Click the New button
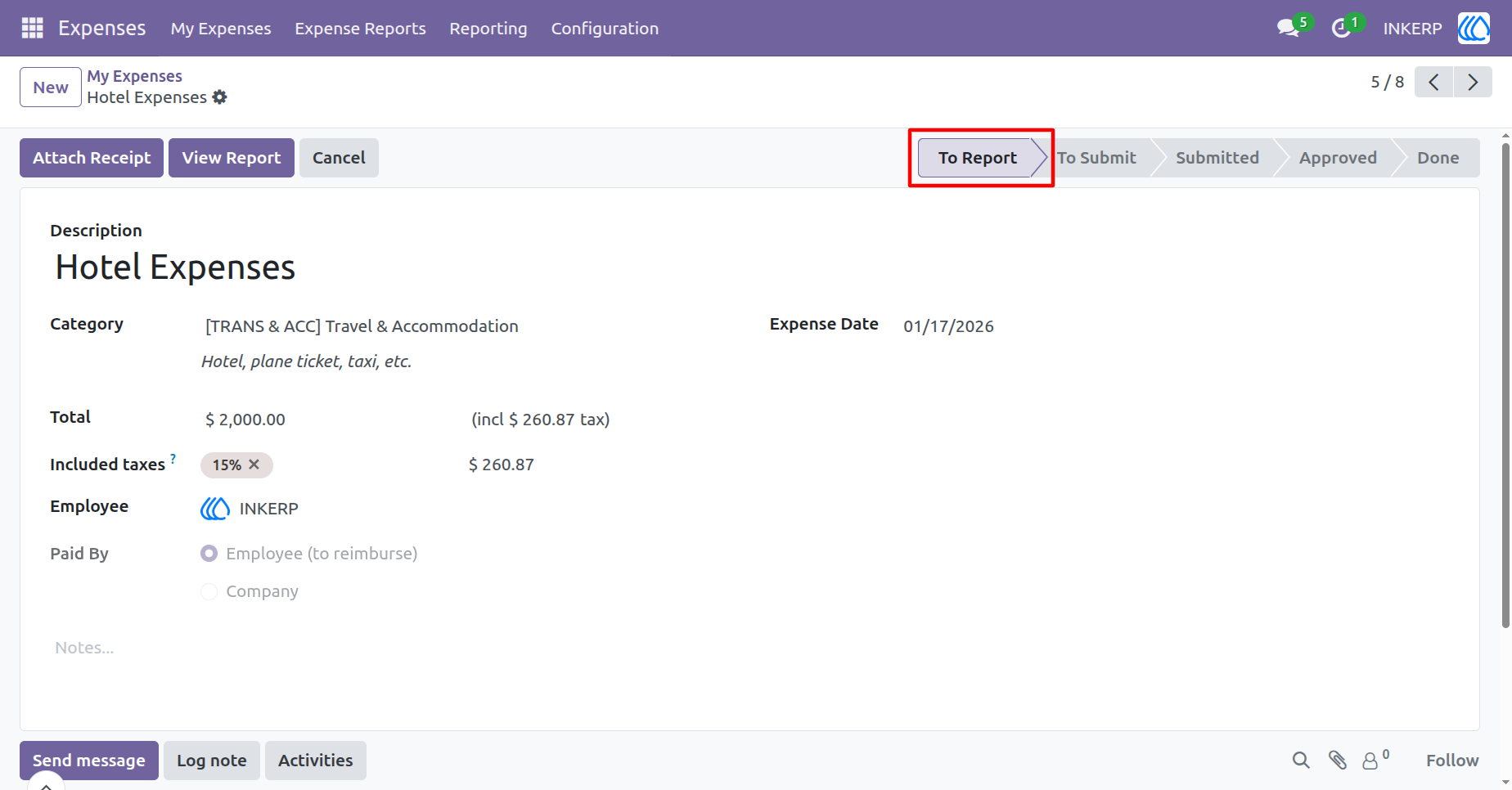 pyautogui.click(x=51, y=88)
